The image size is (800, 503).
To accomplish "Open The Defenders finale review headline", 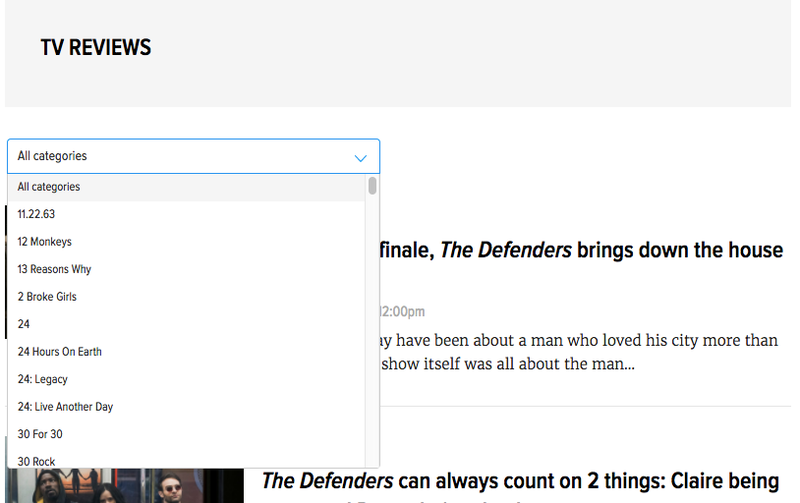I will pos(582,250).
